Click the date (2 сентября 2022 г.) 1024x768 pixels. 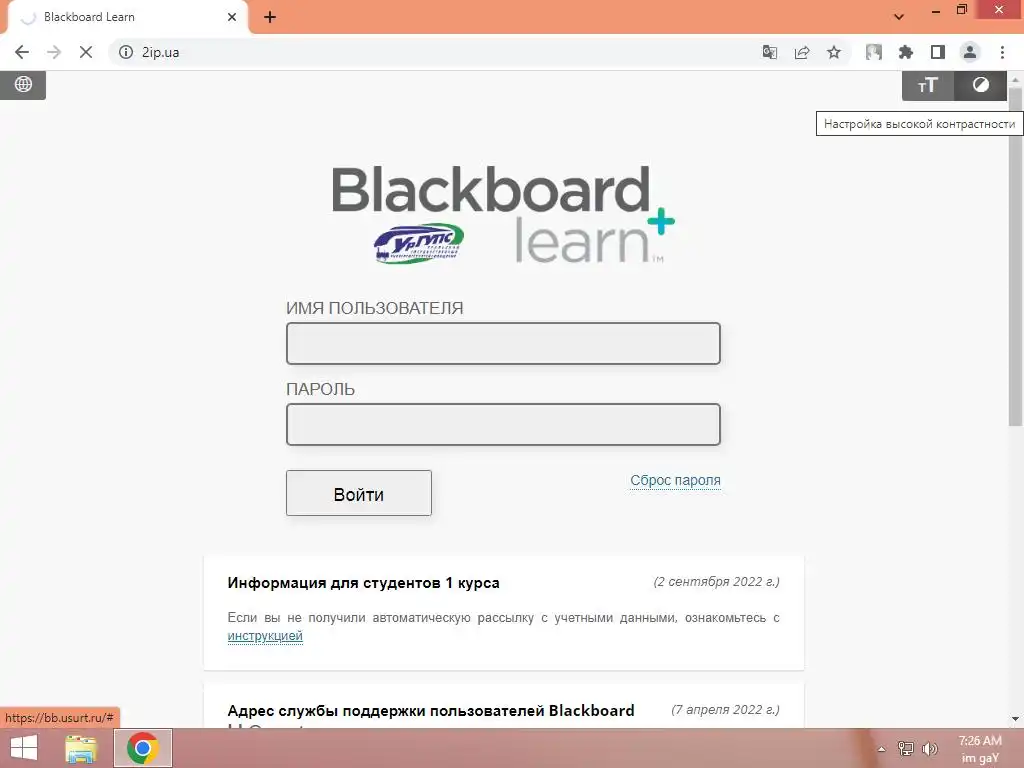coord(716,581)
